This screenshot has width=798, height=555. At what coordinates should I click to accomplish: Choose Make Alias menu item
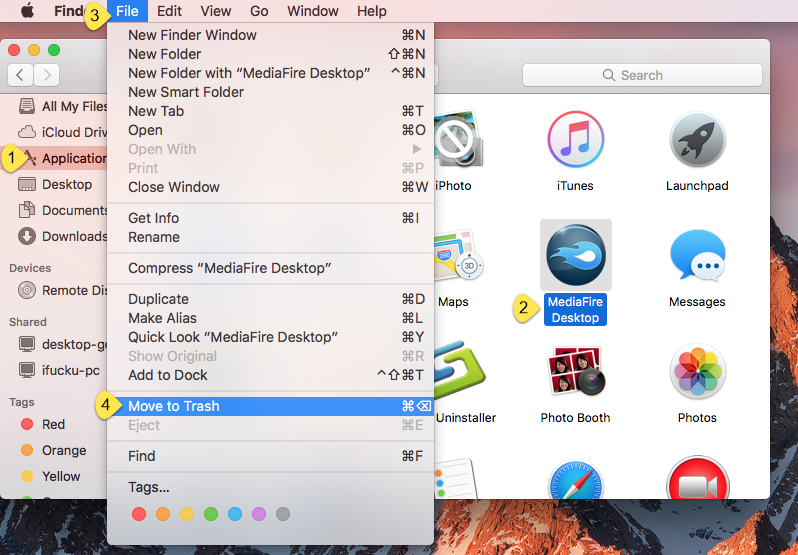tap(270, 318)
